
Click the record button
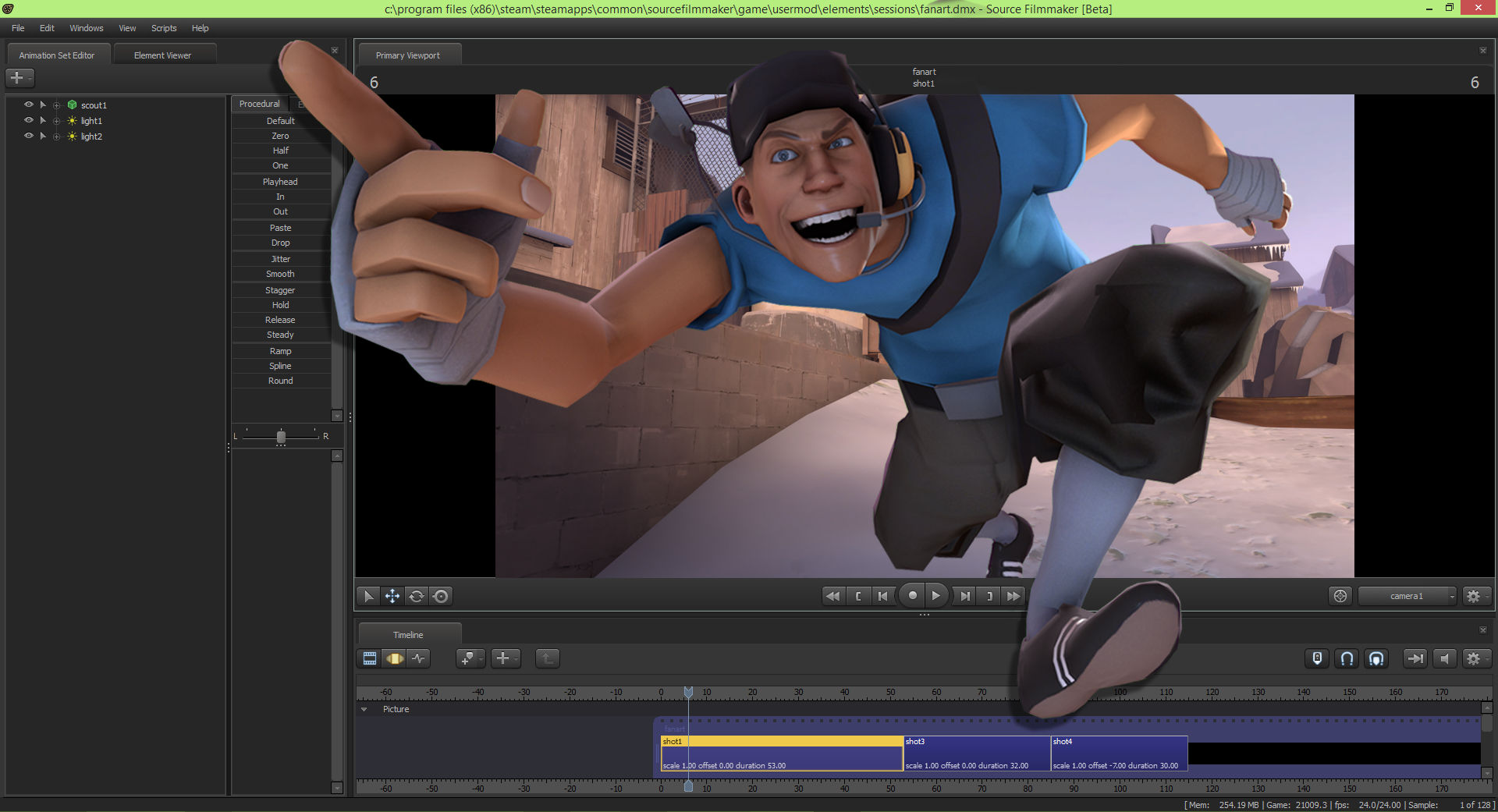tap(912, 595)
